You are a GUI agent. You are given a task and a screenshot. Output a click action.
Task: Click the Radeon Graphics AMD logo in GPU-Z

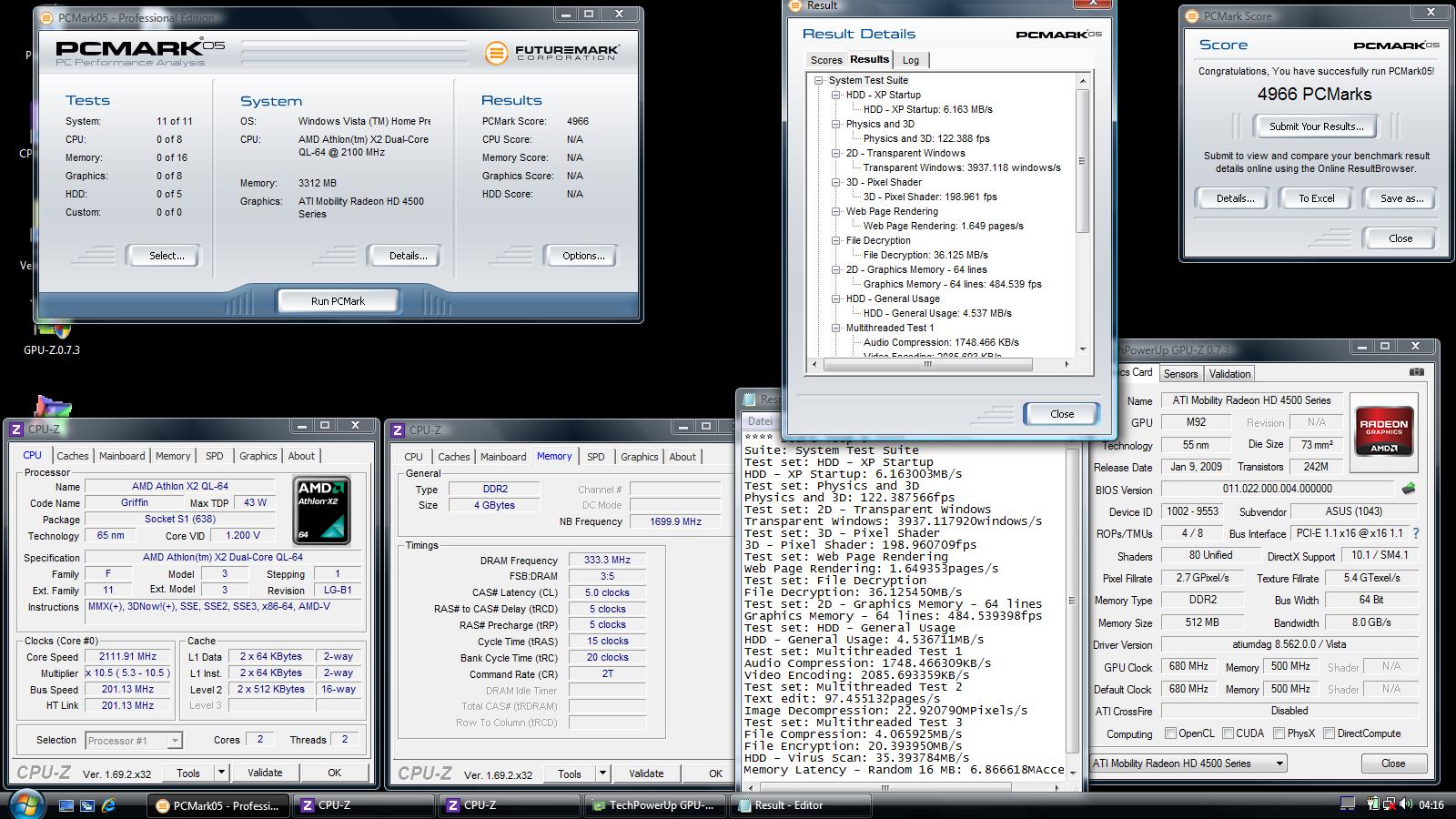[1384, 431]
